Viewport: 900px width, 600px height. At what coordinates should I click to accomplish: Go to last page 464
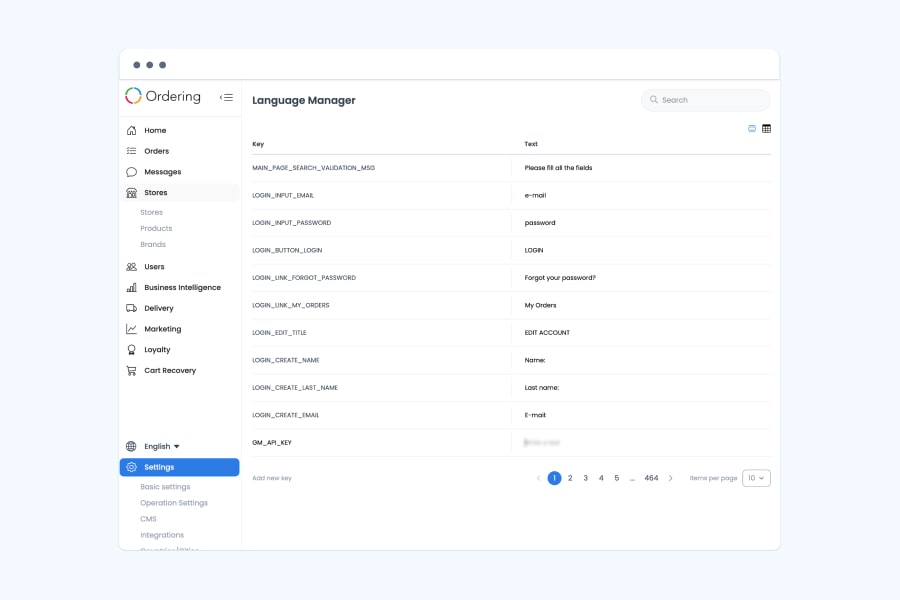651,478
